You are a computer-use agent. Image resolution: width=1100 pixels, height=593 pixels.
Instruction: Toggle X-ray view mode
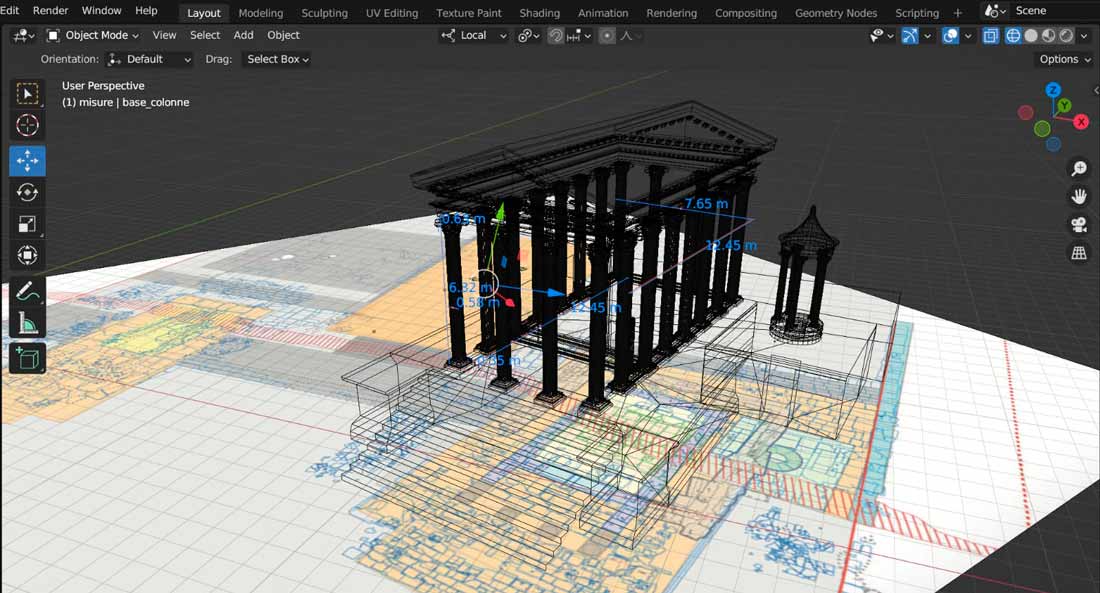(x=990, y=35)
